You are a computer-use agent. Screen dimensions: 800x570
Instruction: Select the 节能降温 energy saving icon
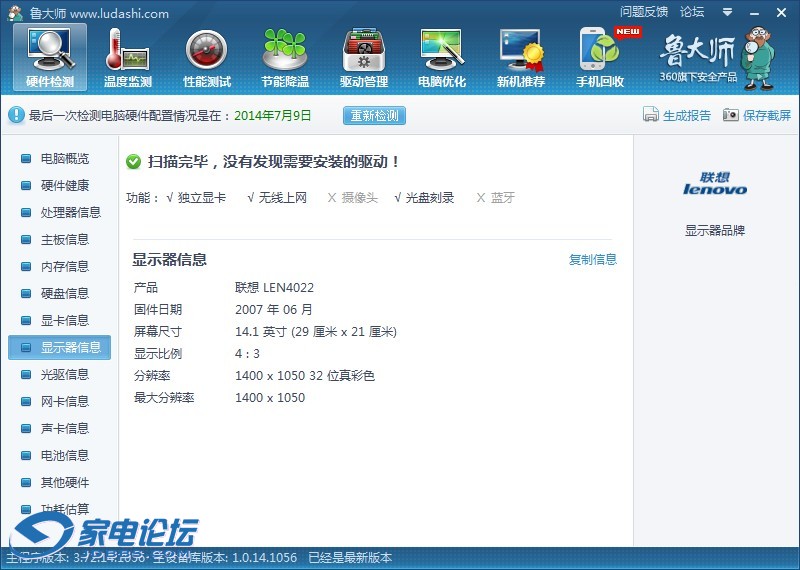(285, 56)
